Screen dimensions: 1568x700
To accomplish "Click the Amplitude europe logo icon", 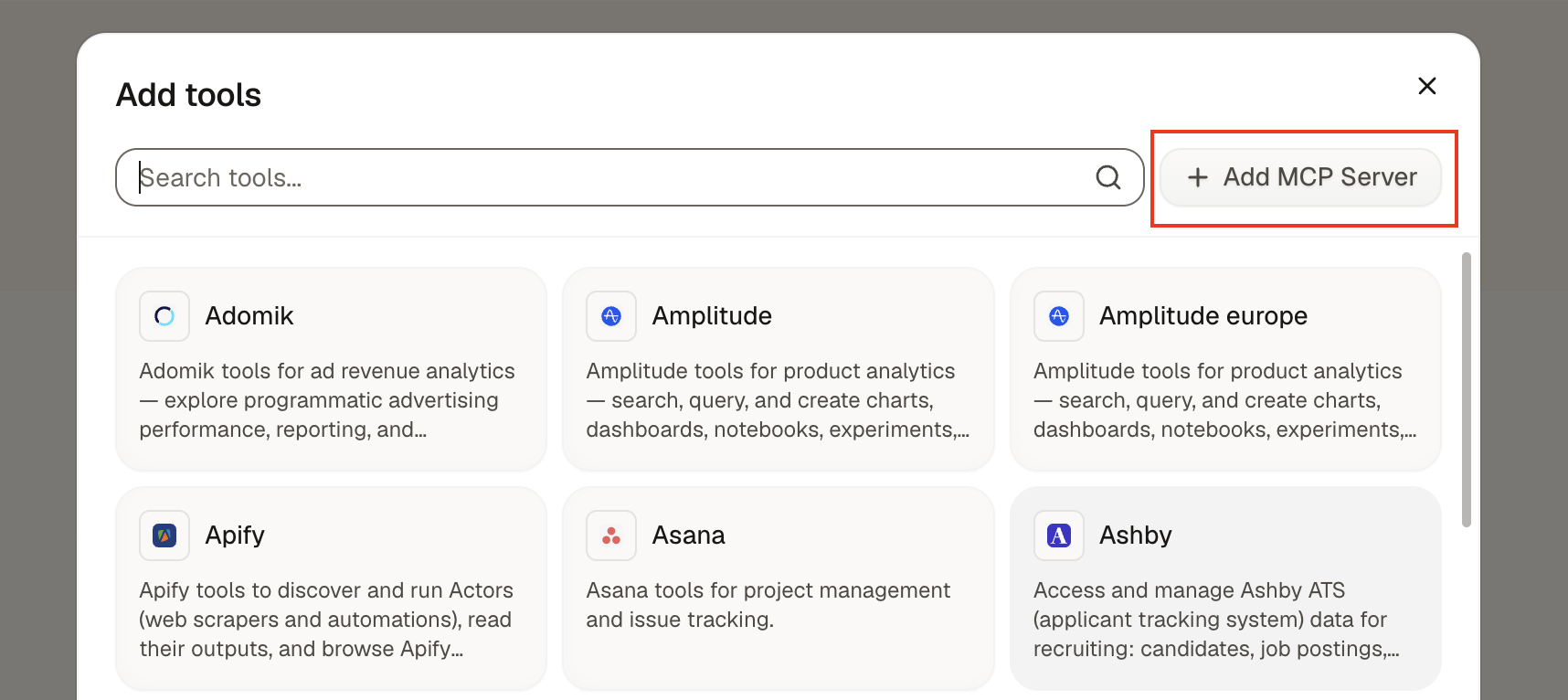I will (x=1059, y=316).
